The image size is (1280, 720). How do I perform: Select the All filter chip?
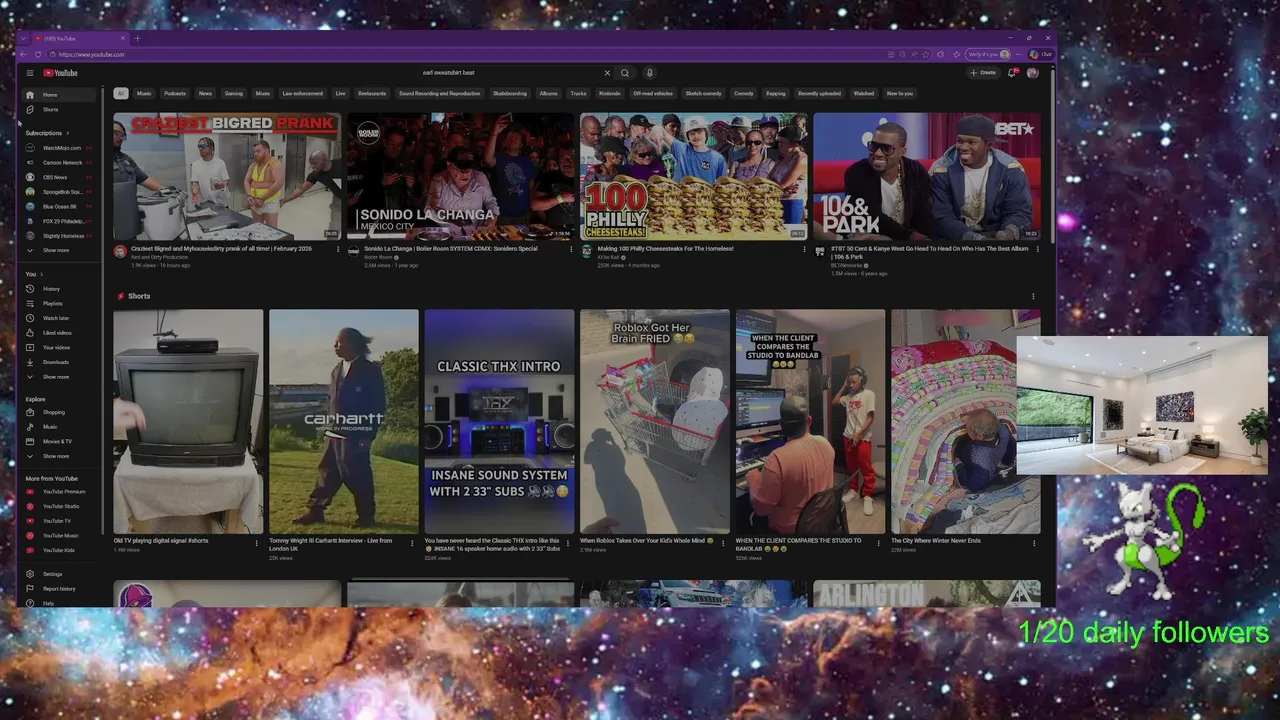(120, 94)
